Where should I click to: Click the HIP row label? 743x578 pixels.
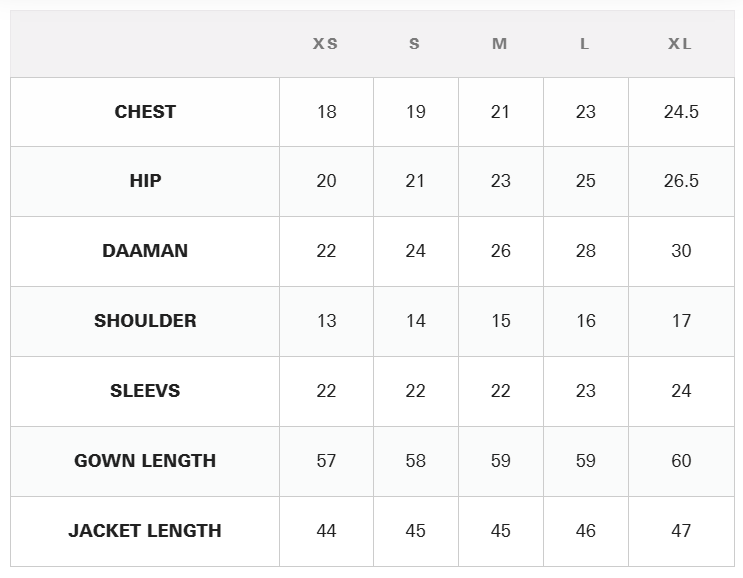pyautogui.click(x=145, y=181)
